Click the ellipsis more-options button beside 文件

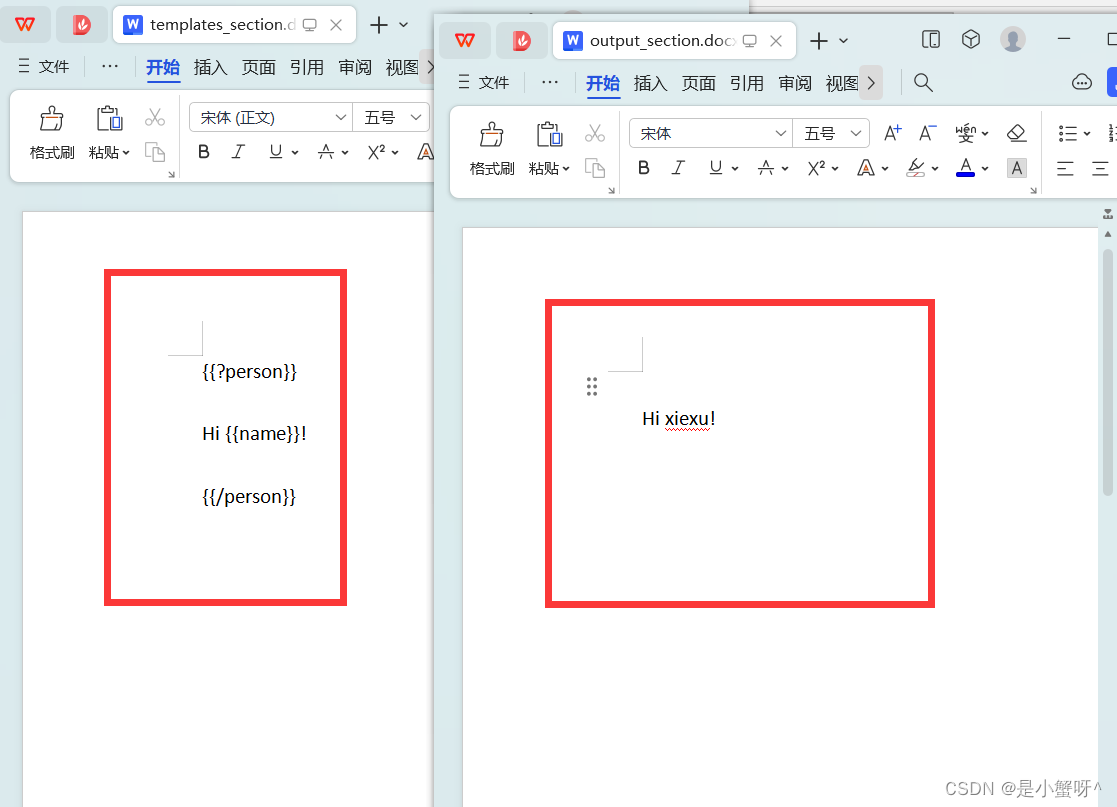(x=548, y=83)
